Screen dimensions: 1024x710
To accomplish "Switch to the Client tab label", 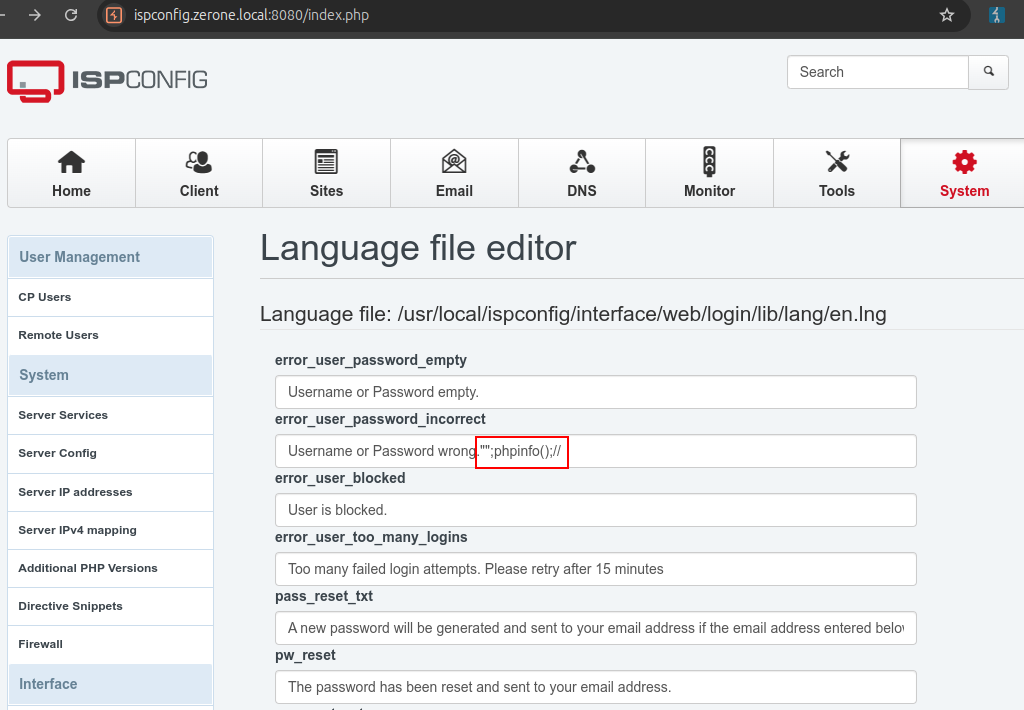I will [199, 191].
